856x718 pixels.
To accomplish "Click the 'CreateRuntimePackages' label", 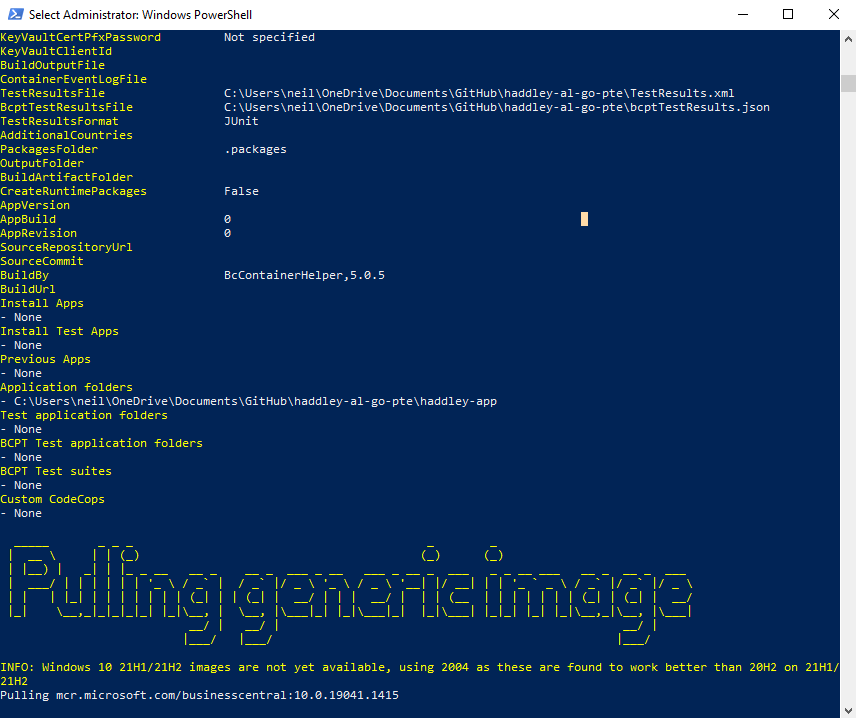I will (x=74, y=191).
